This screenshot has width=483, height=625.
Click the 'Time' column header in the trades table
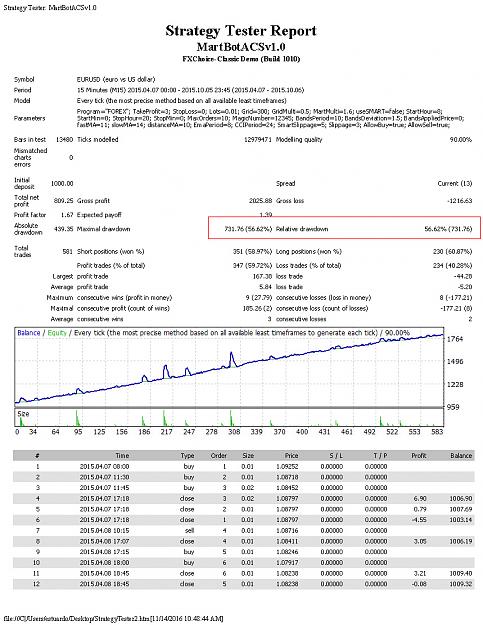pos(122,456)
